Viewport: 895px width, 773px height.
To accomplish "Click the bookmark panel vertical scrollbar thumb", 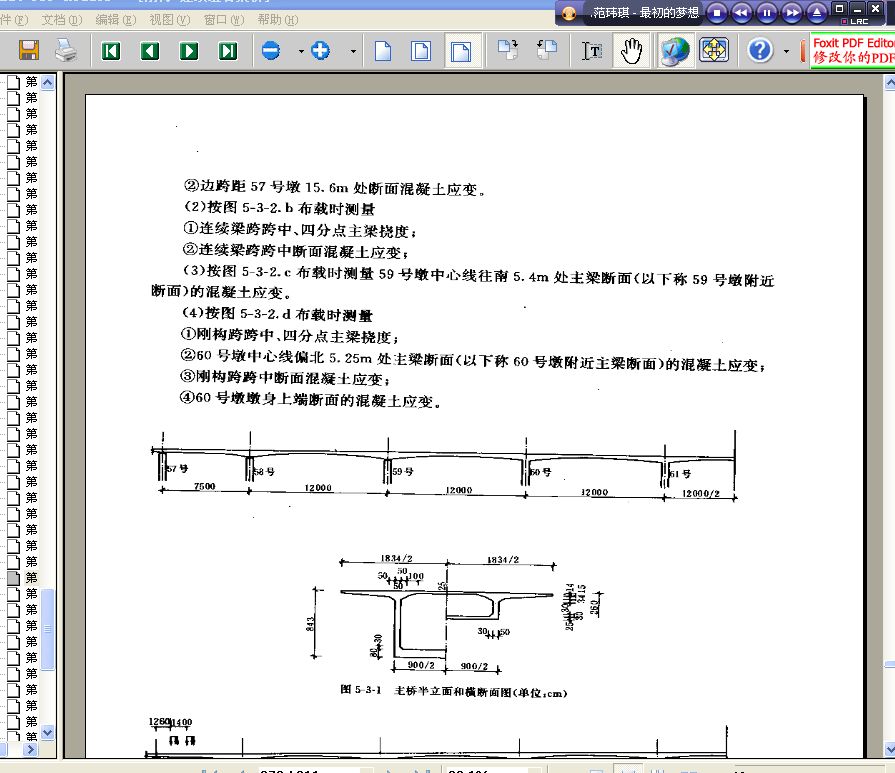I will coord(47,629).
